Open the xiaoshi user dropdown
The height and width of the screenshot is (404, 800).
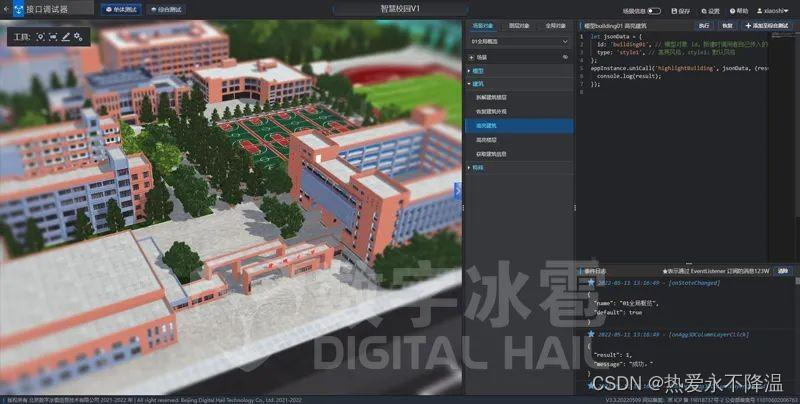(x=772, y=11)
